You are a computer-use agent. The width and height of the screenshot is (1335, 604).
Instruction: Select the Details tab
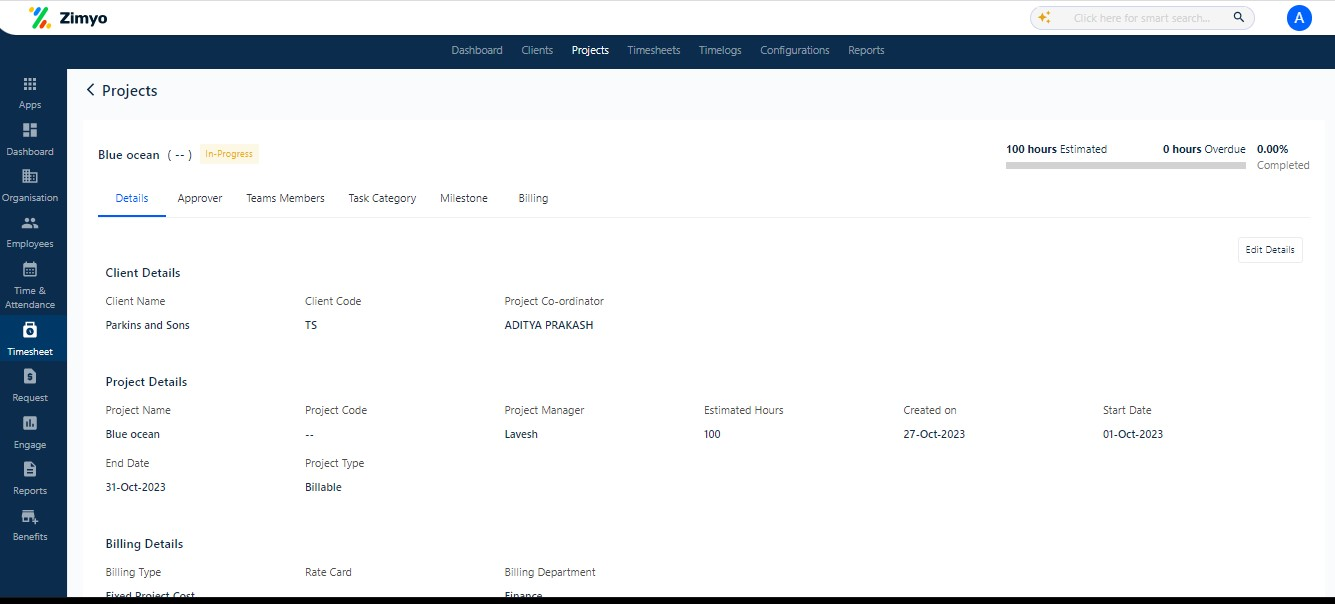(x=132, y=198)
